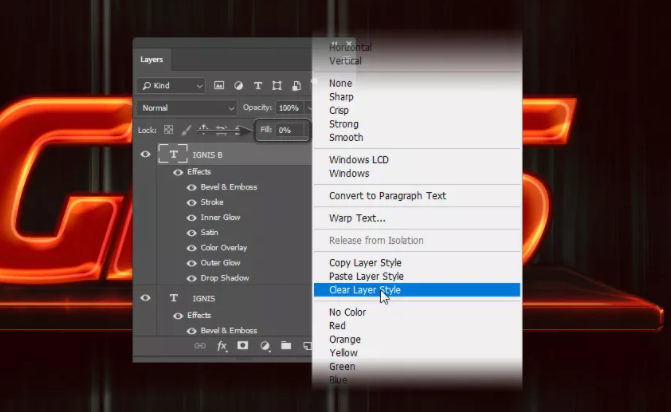The width and height of the screenshot is (671, 412).
Task: Toggle Satin effect visibility
Action: coord(191,233)
